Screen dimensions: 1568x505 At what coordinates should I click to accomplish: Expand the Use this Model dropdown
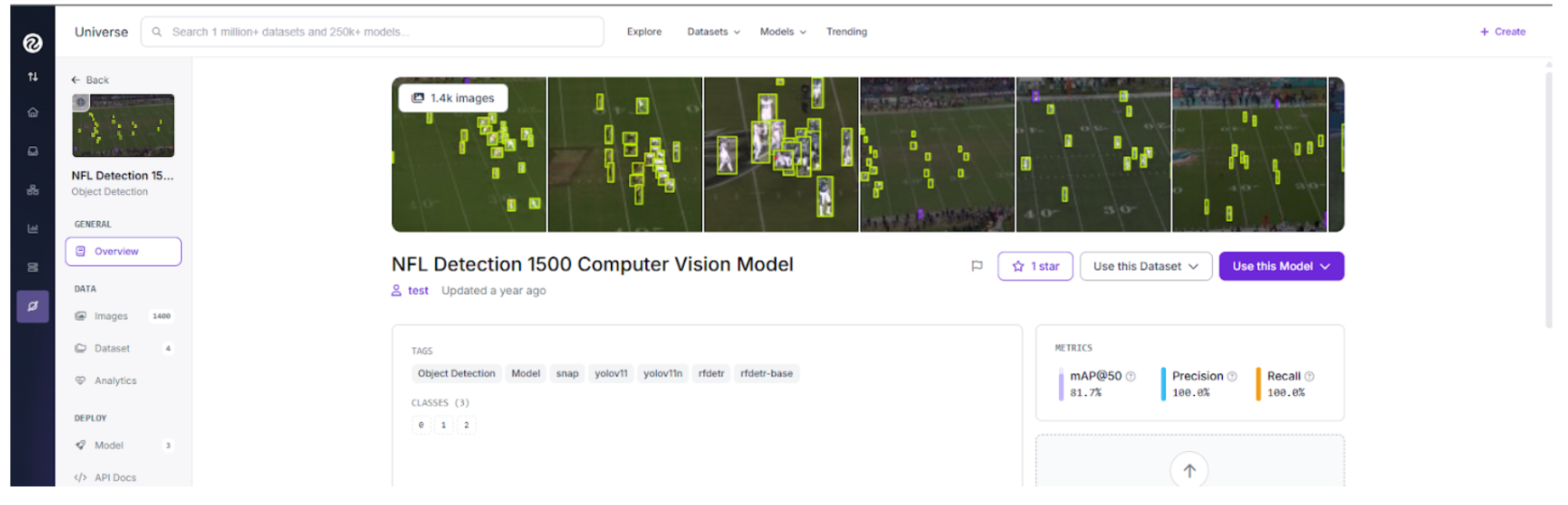pos(1281,266)
